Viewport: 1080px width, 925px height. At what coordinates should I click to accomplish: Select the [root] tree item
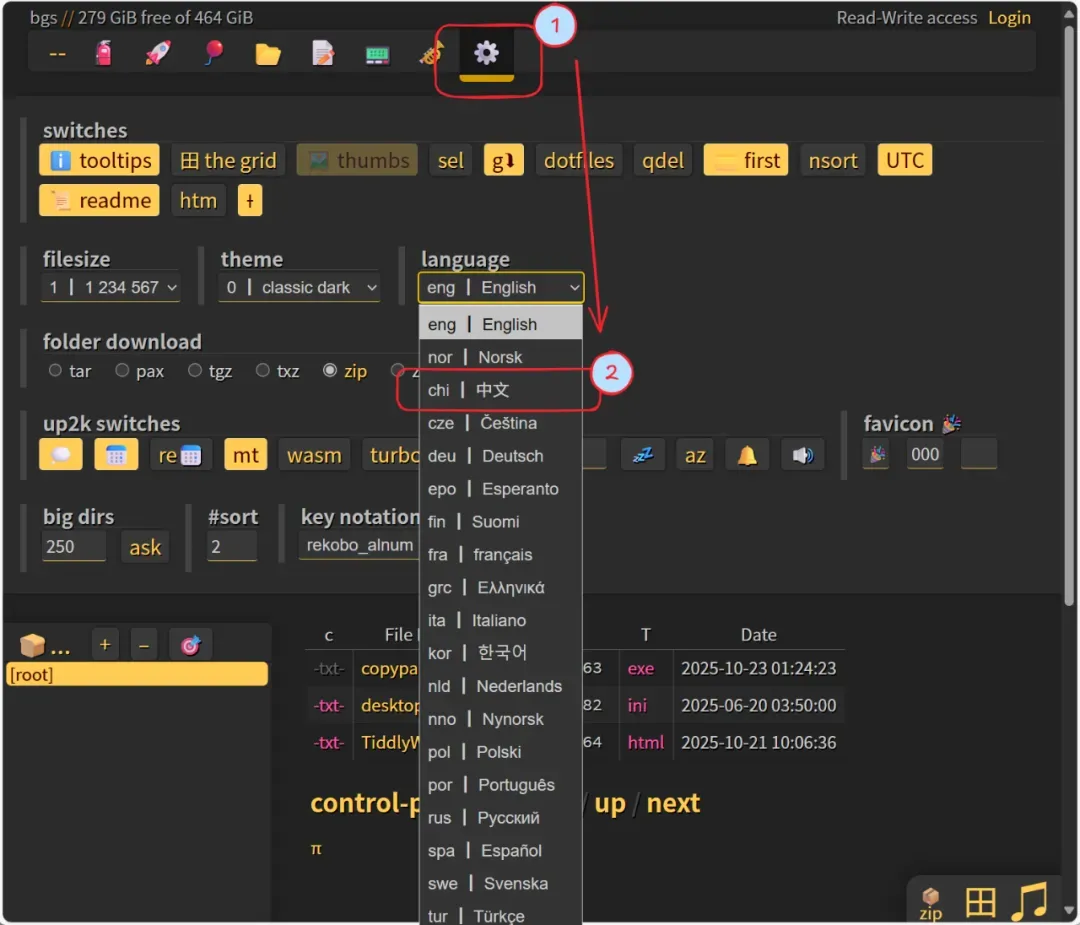coord(137,674)
